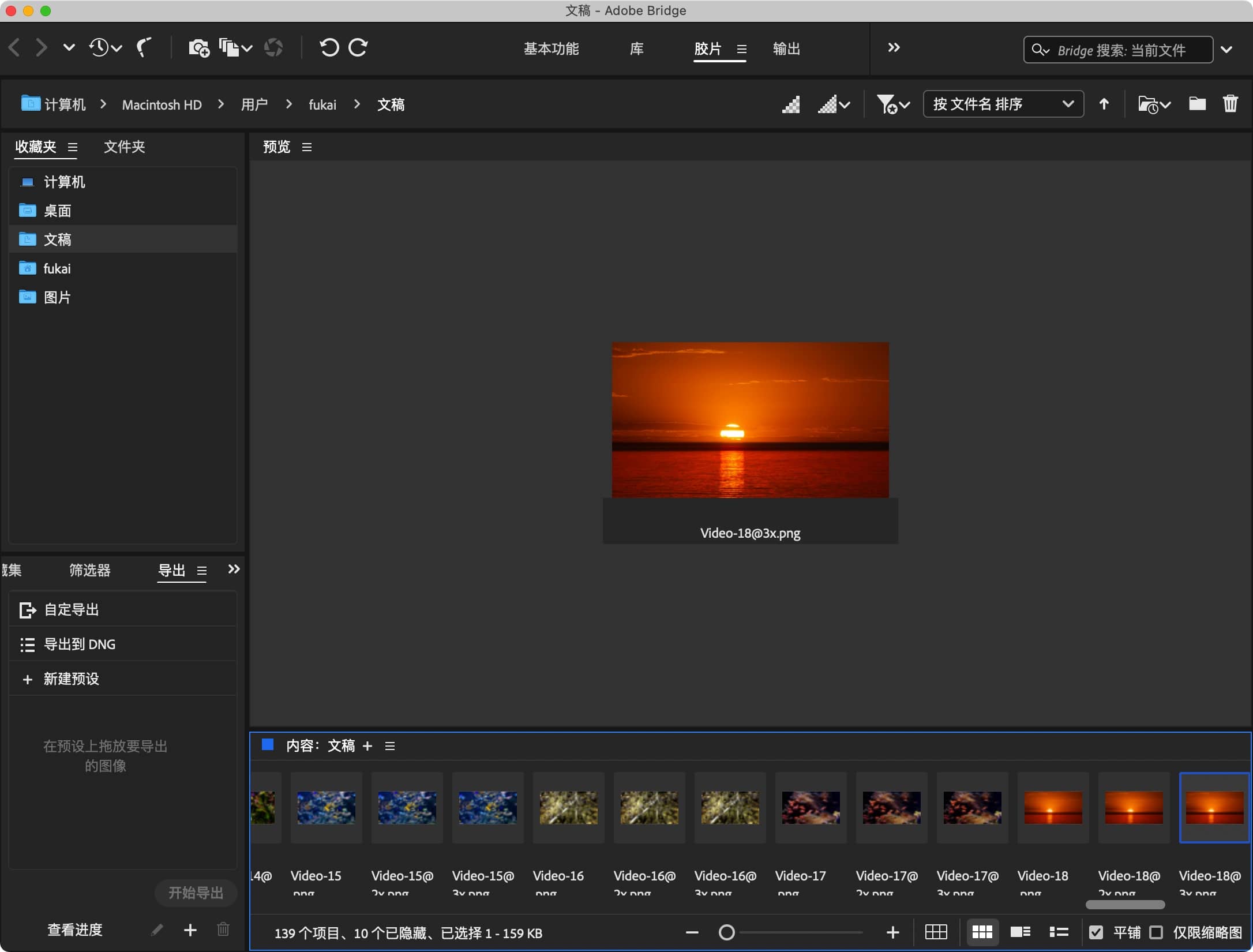Screen dimensions: 1253x952
Task: Go forward to the next folder
Action: tap(41, 48)
